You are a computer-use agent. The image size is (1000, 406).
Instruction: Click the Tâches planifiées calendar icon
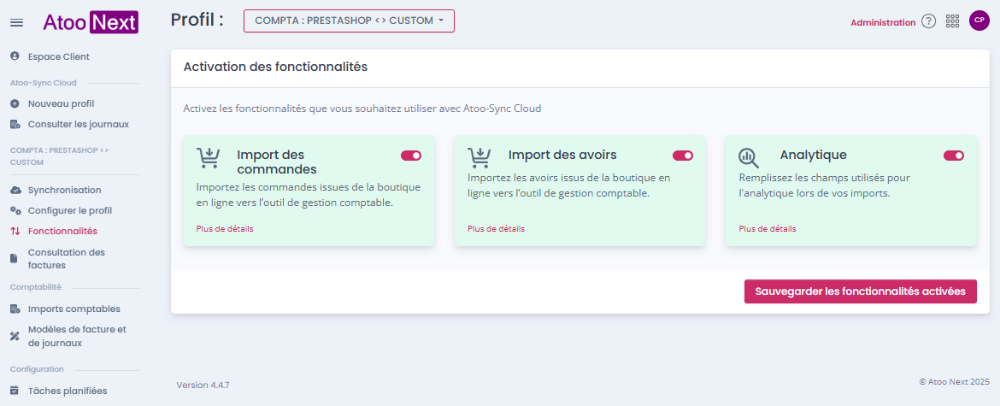pyautogui.click(x=15, y=391)
